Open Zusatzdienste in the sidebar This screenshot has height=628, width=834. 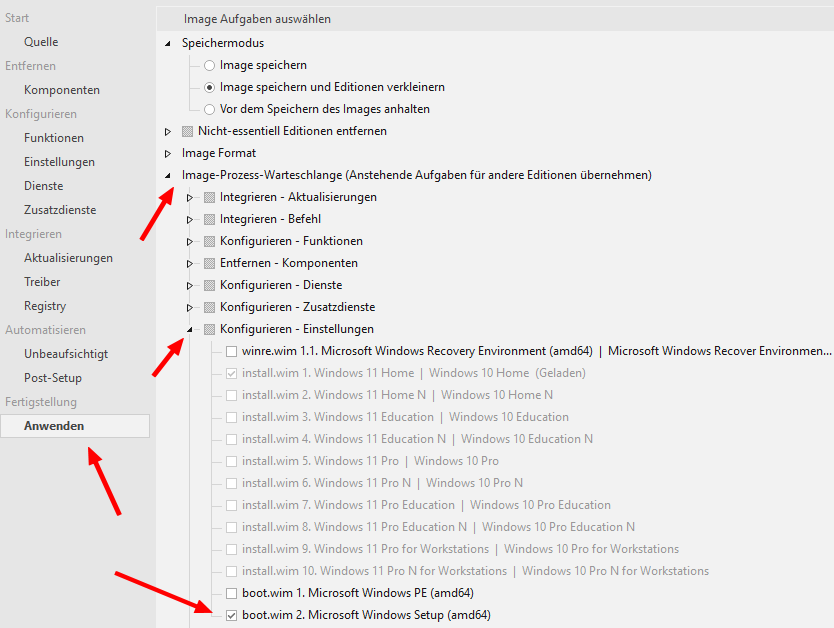pos(60,210)
